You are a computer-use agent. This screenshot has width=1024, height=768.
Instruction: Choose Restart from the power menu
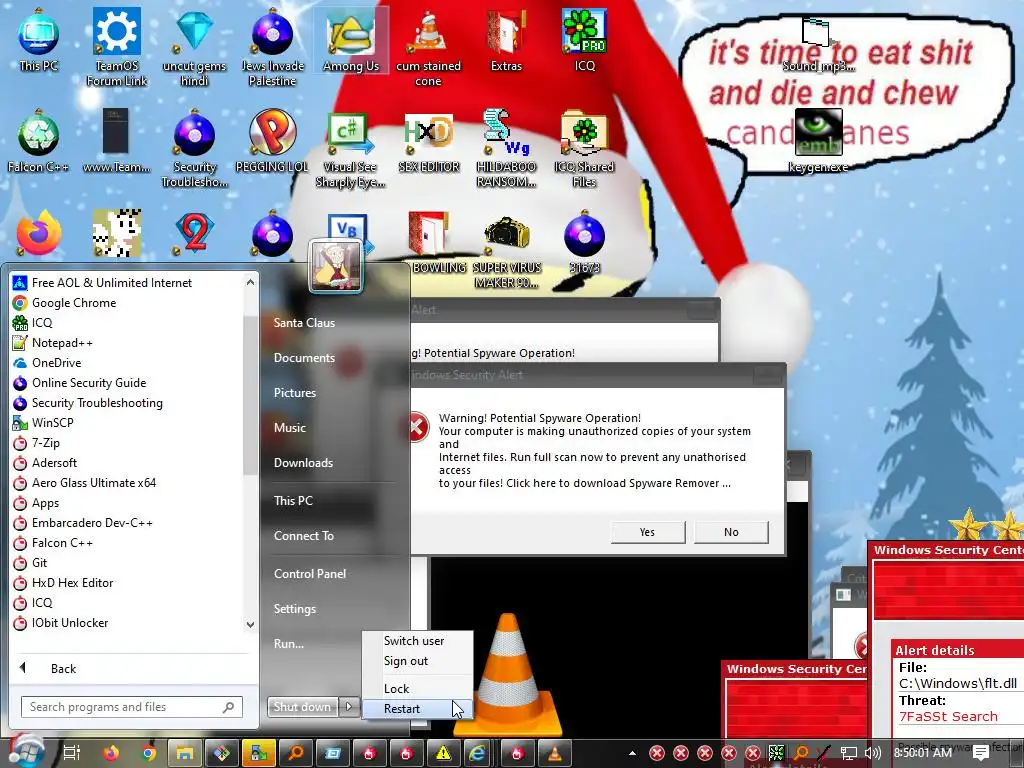coord(417,709)
